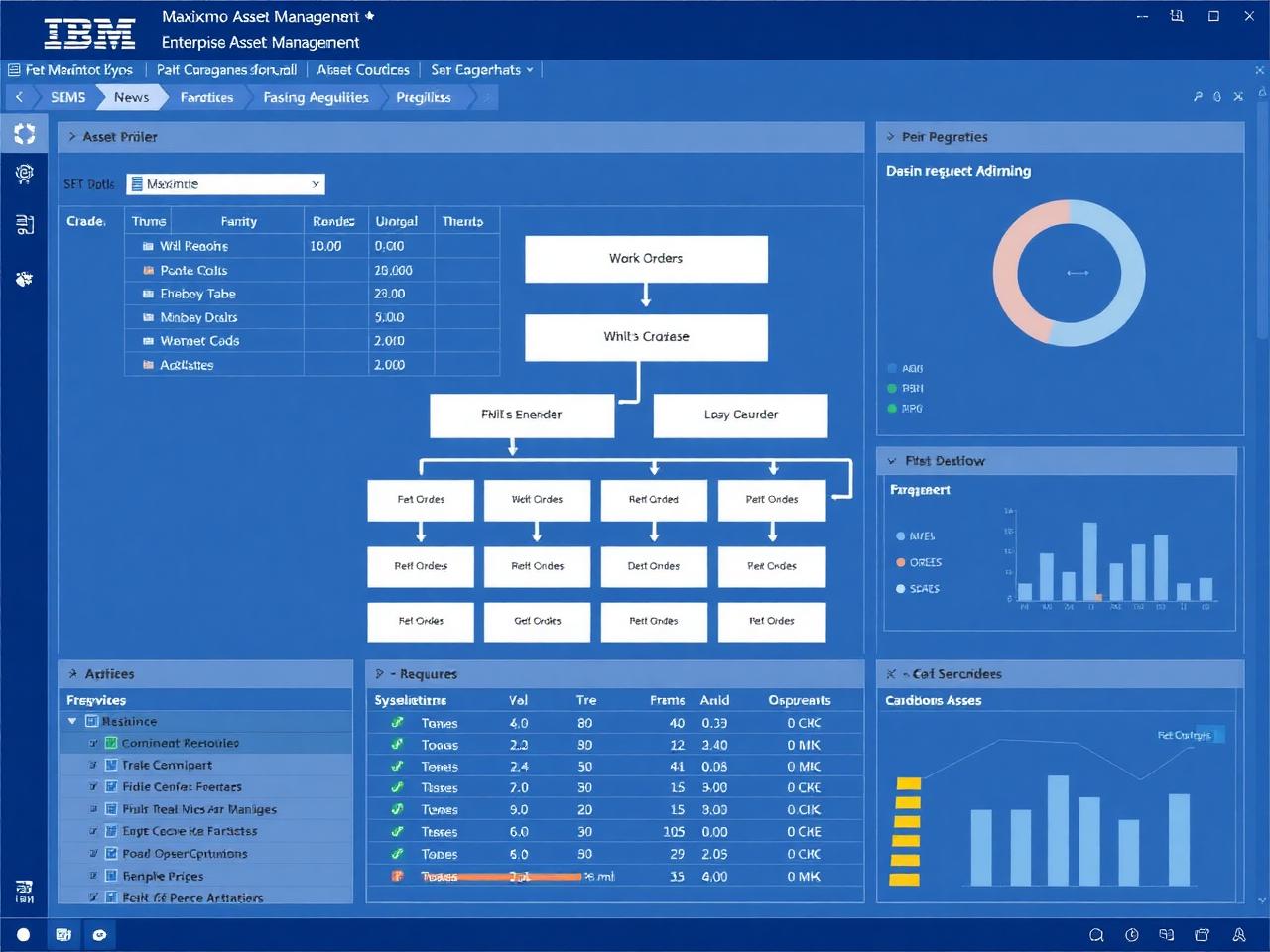Toggle the 'Cominent Rerotiies' checkbox
This screenshot has height=952, width=1270.
pyautogui.click(x=111, y=743)
